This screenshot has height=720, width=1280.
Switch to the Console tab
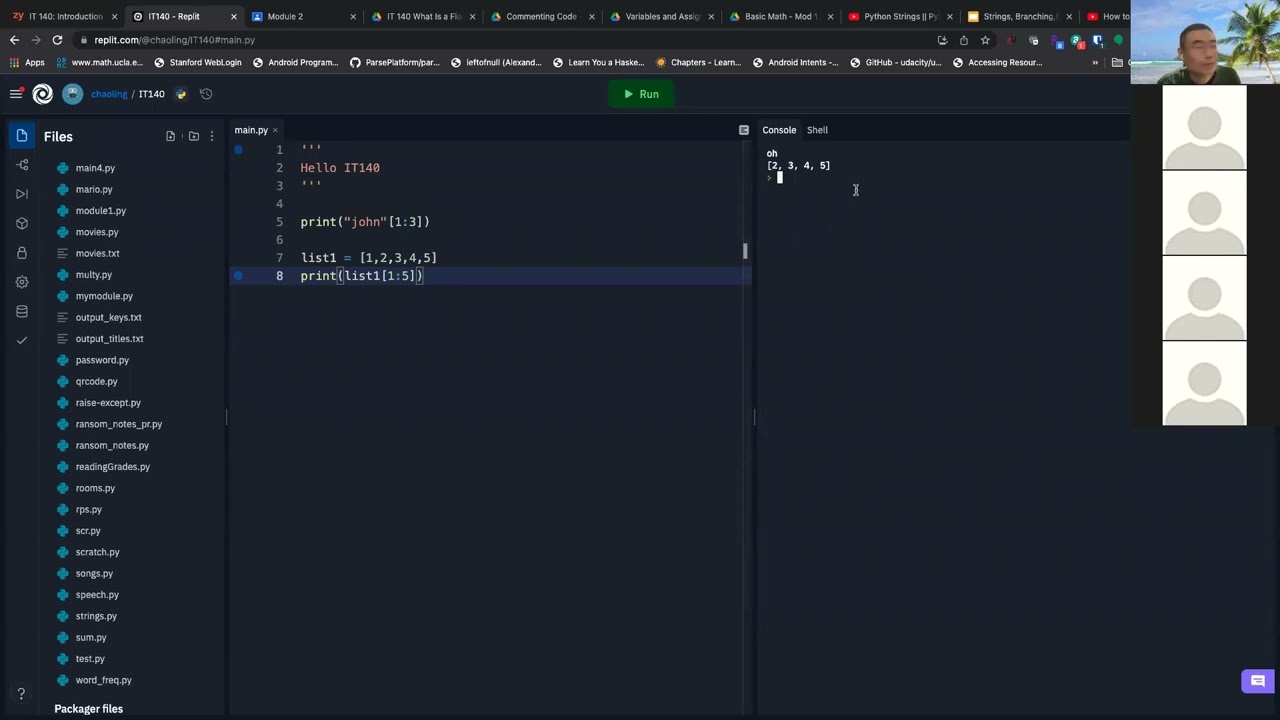pos(779,130)
